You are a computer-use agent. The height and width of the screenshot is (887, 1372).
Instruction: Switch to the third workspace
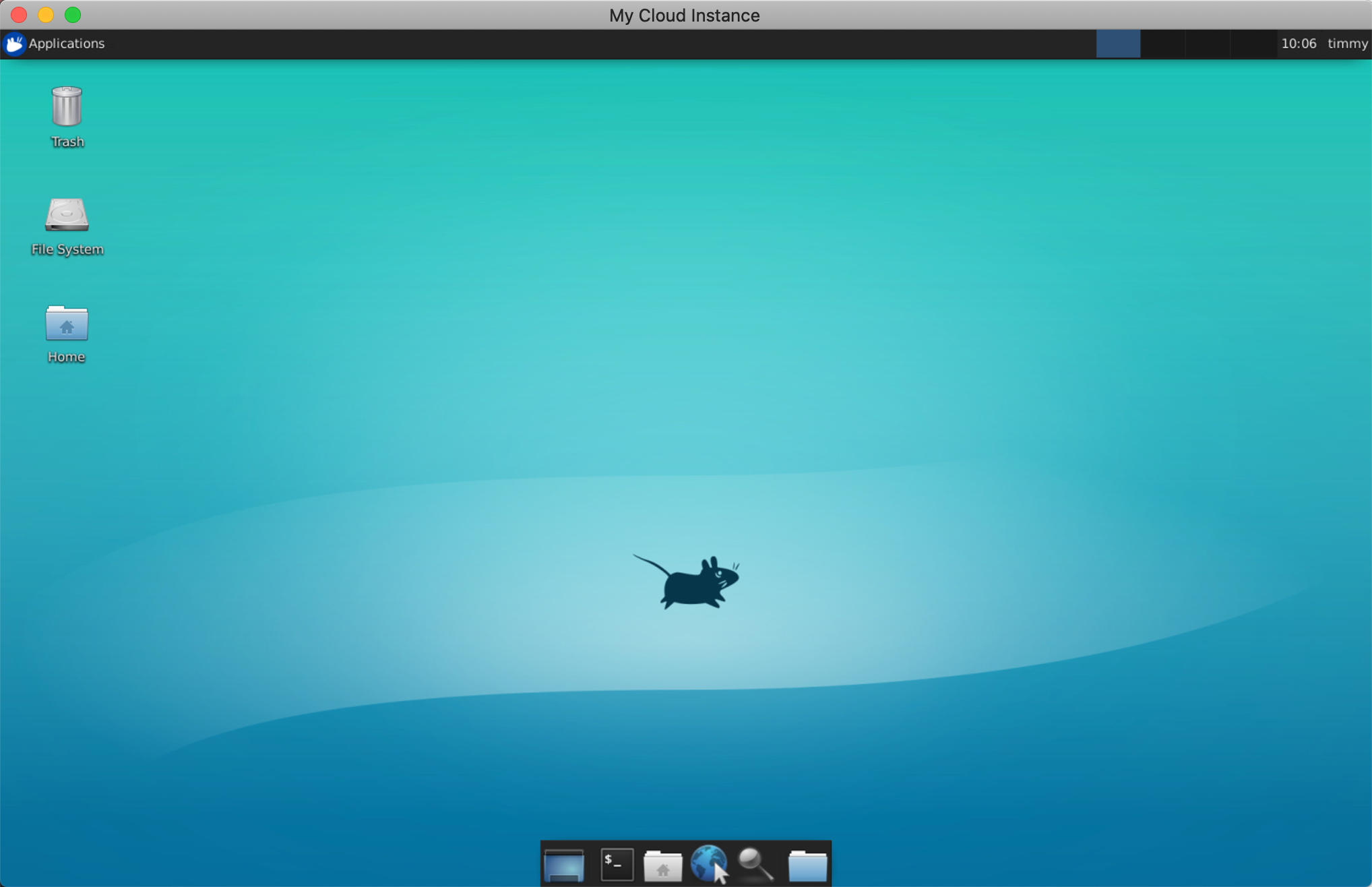coord(1208,44)
